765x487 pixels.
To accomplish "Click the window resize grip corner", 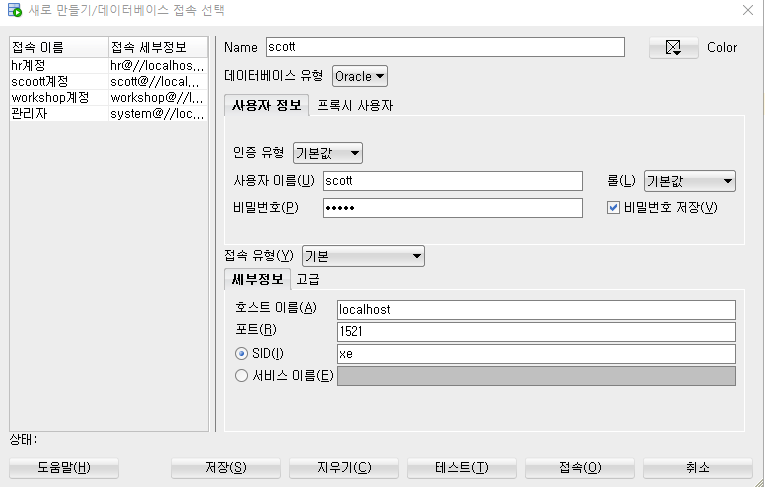I will (760, 482).
